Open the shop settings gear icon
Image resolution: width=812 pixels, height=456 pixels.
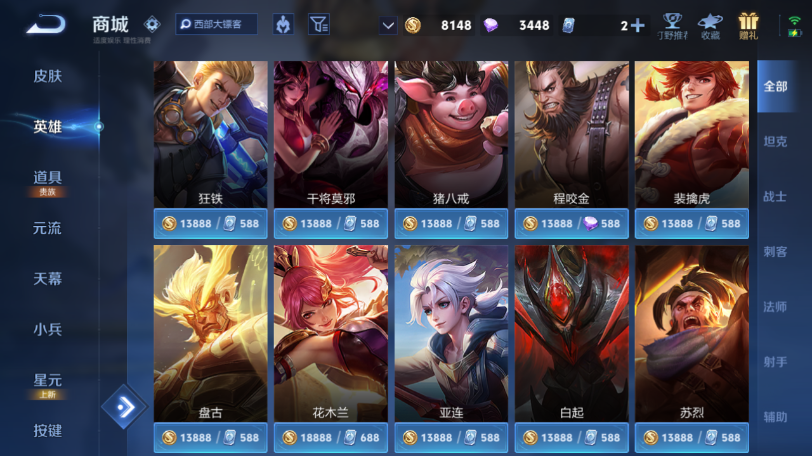click(152, 24)
